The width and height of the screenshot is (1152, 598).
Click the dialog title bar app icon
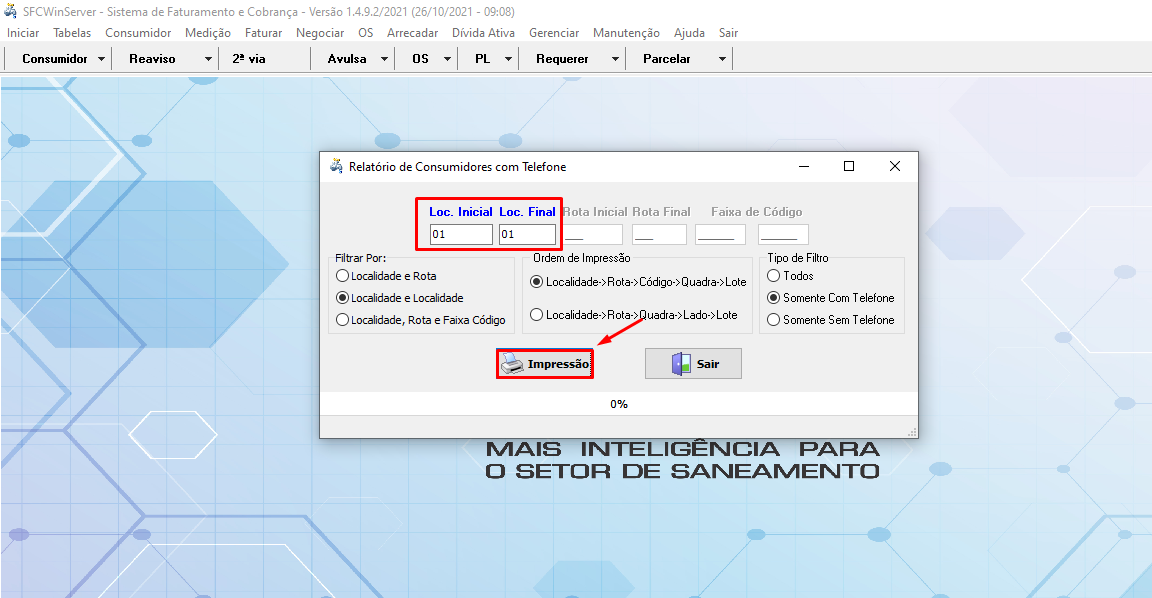coord(336,166)
